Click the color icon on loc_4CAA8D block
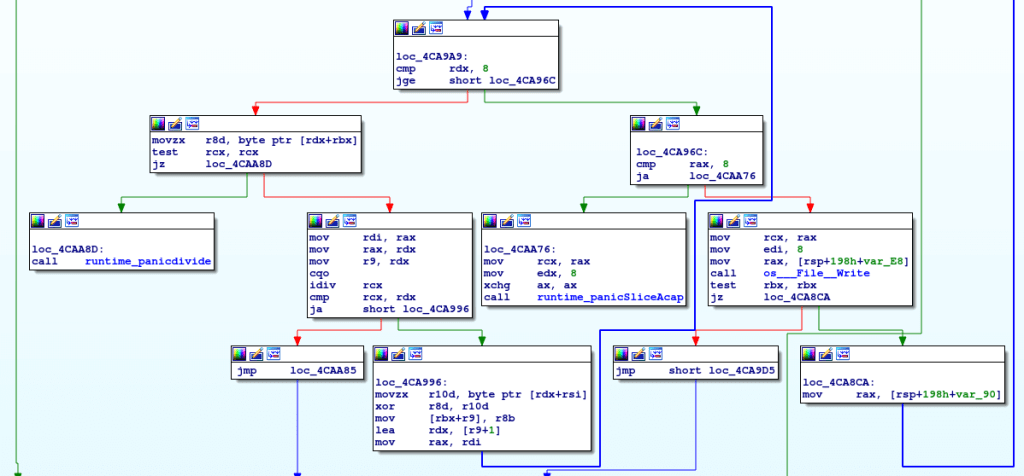The width and height of the screenshot is (1024, 476). click(x=39, y=220)
